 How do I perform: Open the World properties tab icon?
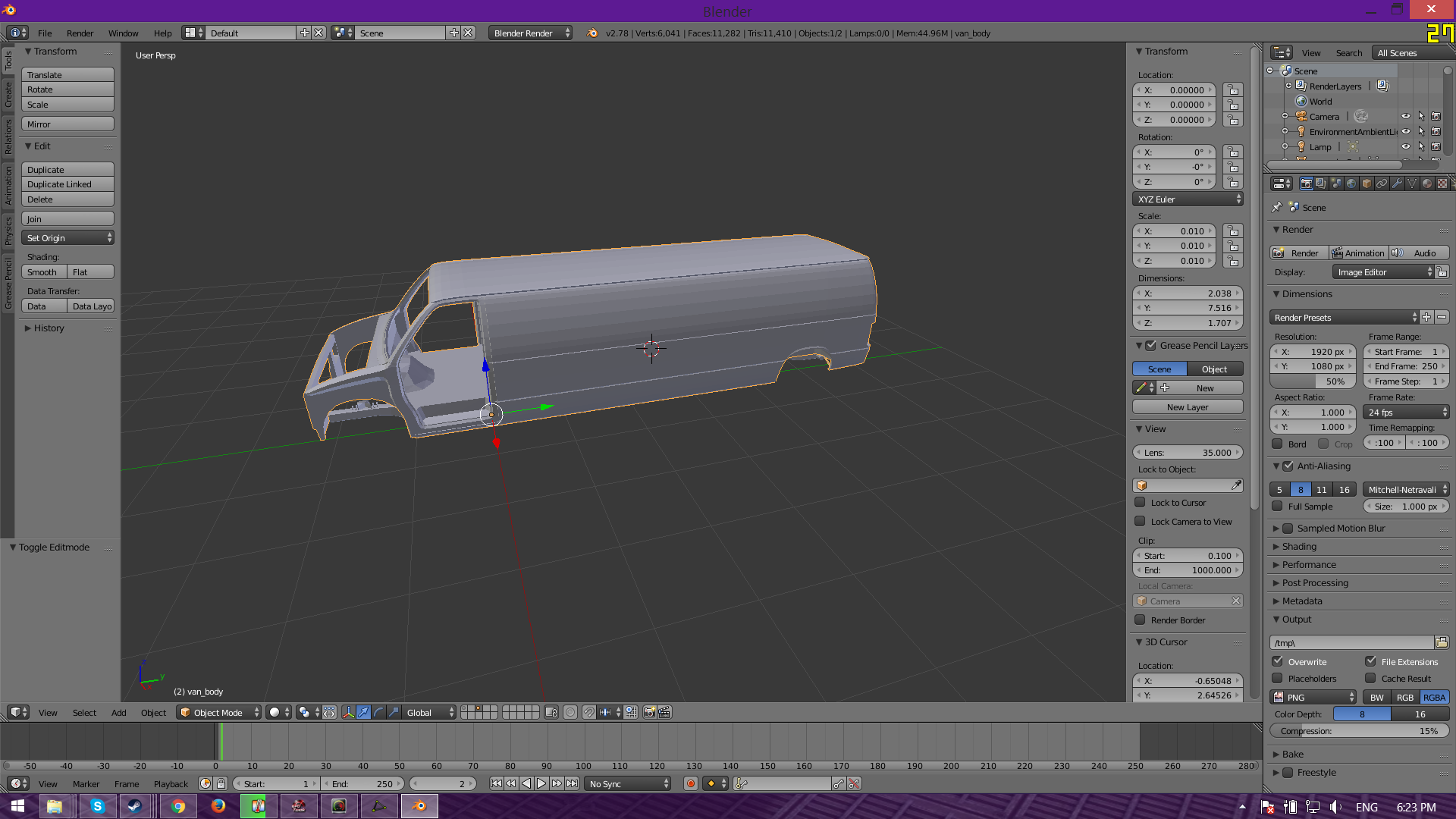1351,184
